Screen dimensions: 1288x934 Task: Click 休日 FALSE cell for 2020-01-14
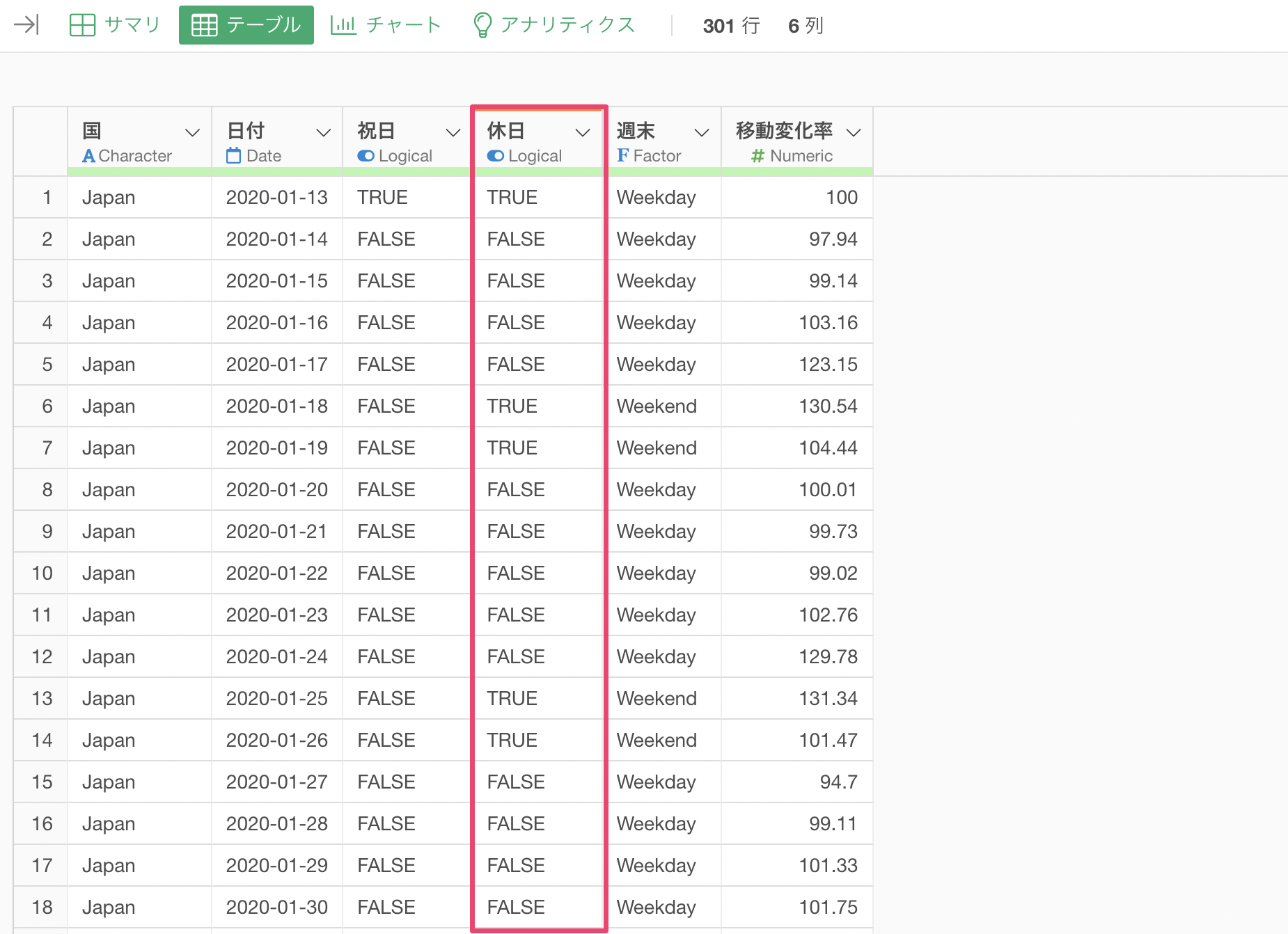[537, 239]
